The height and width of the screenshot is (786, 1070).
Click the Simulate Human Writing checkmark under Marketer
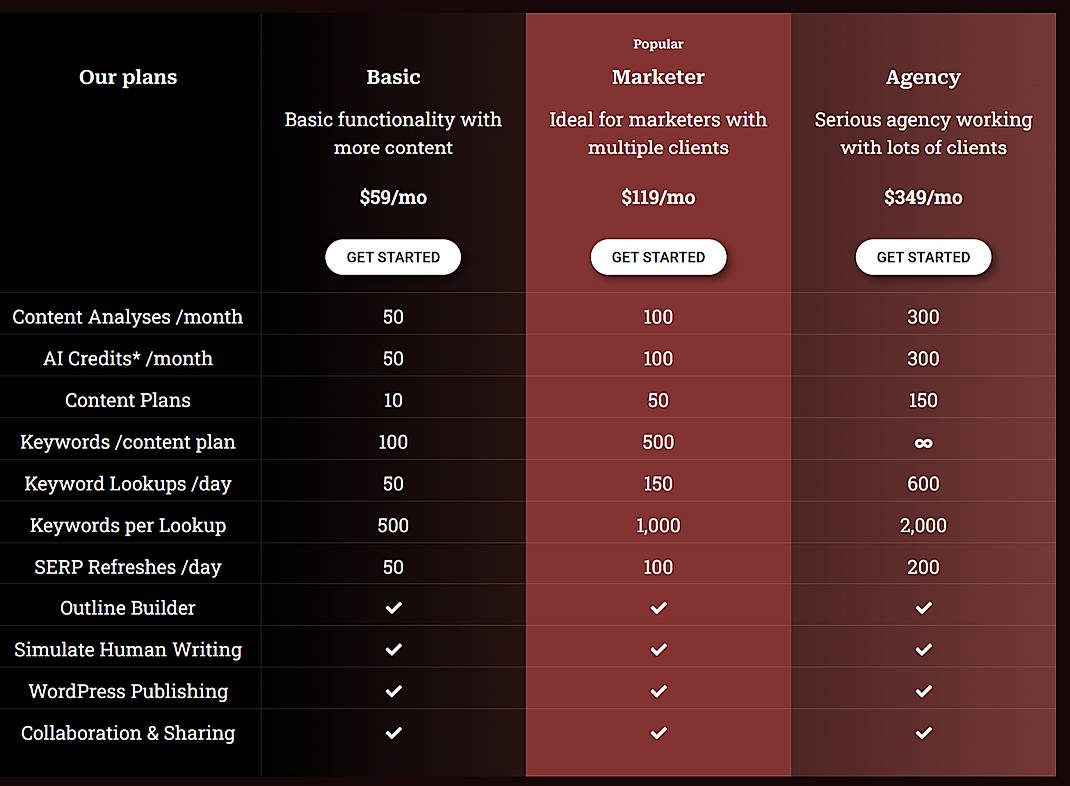(x=658, y=649)
